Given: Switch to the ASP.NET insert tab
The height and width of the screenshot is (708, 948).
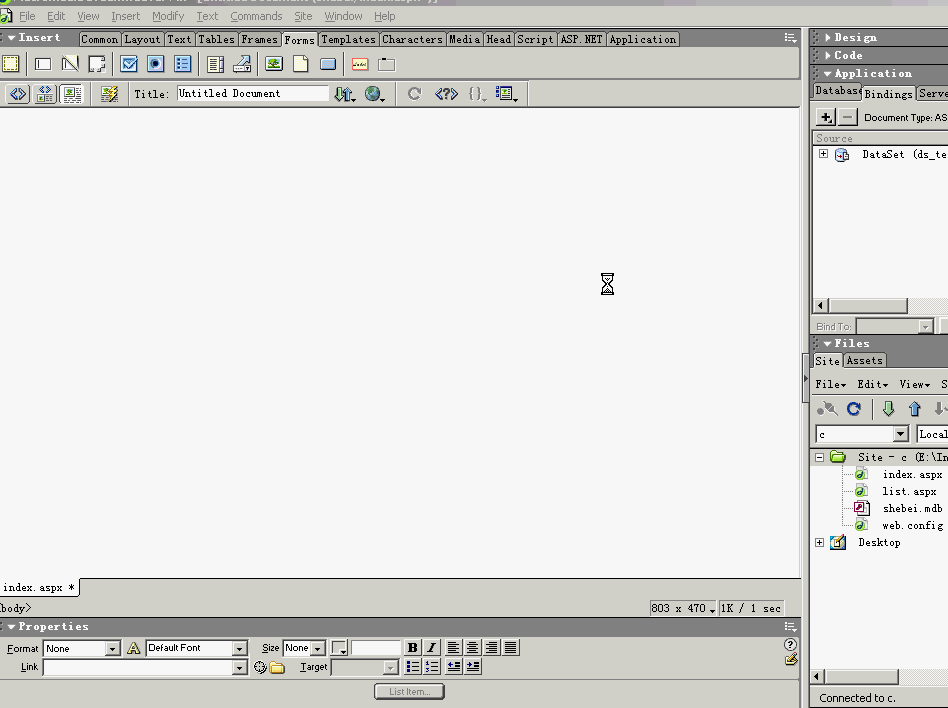Looking at the screenshot, I should tap(581, 40).
